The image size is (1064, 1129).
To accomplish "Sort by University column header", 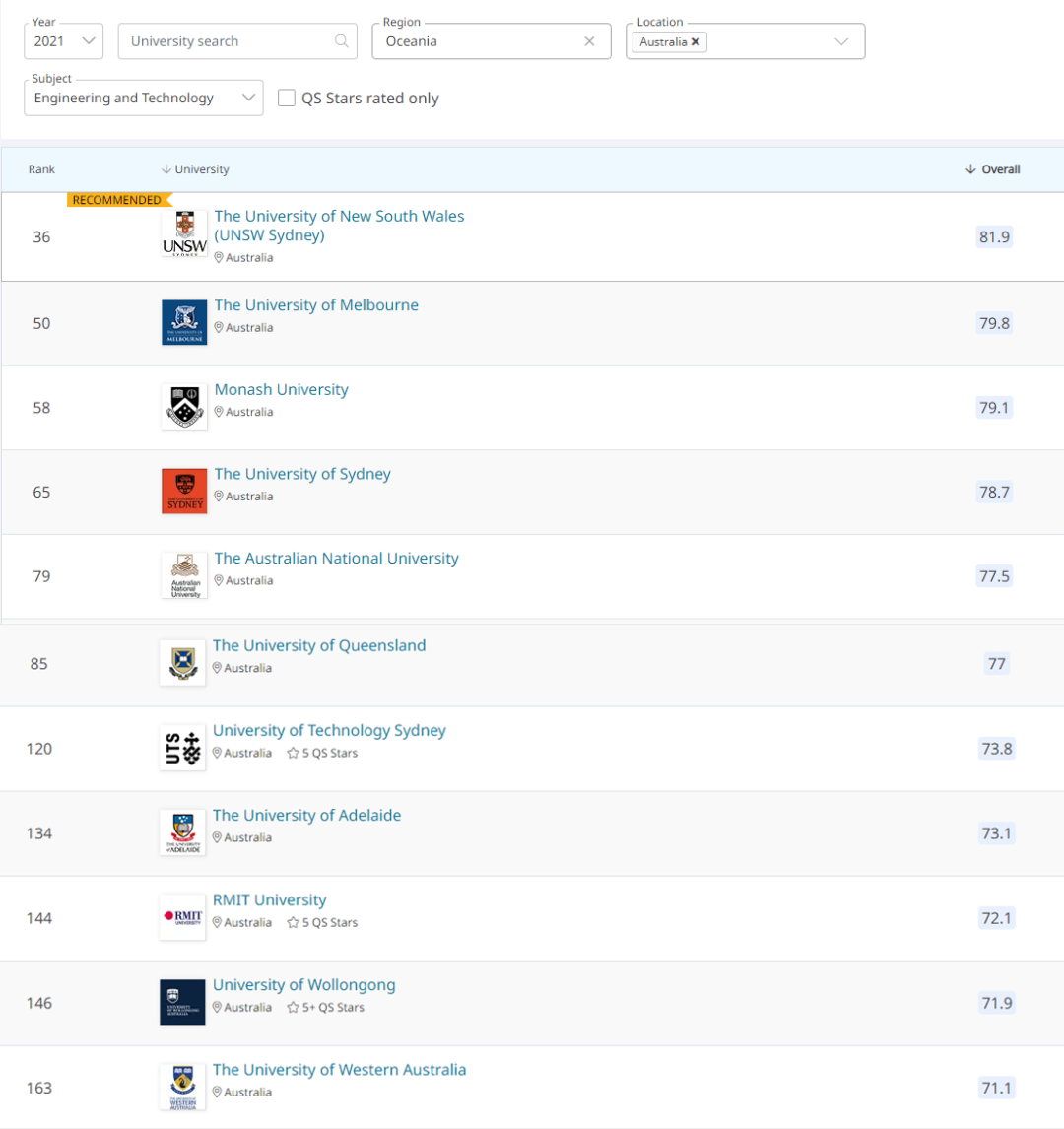I will [195, 169].
